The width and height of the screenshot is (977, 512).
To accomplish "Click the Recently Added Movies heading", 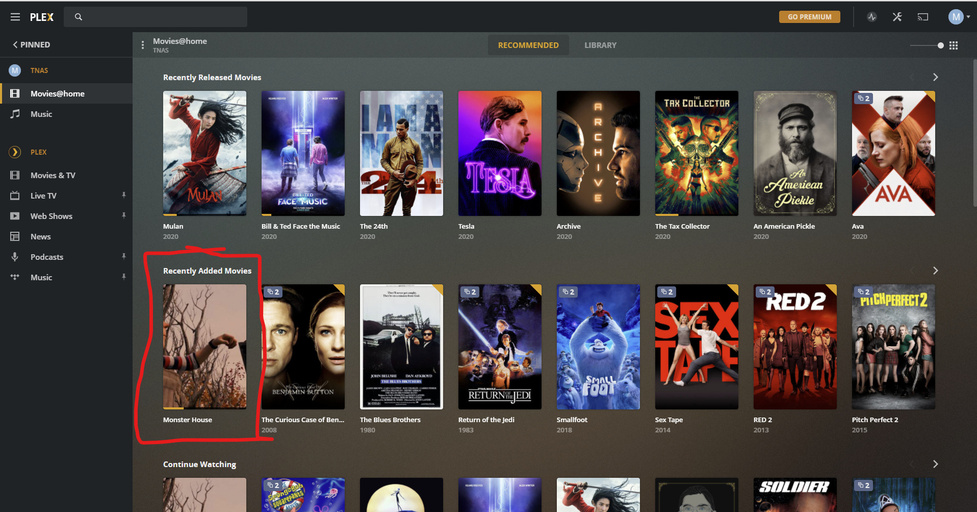I will [x=207, y=271].
